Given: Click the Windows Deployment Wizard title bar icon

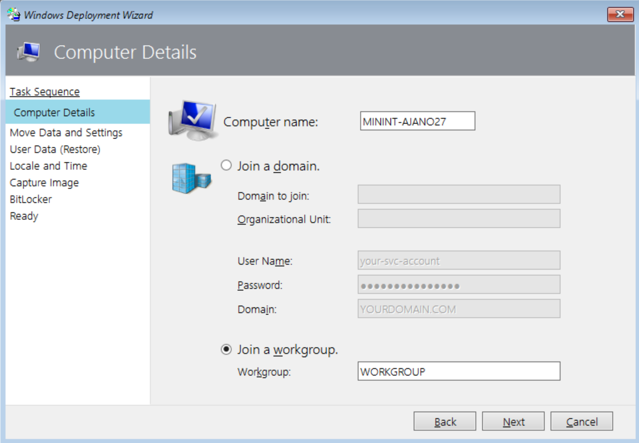Looking at the screenshot, I should pos(13,15).
